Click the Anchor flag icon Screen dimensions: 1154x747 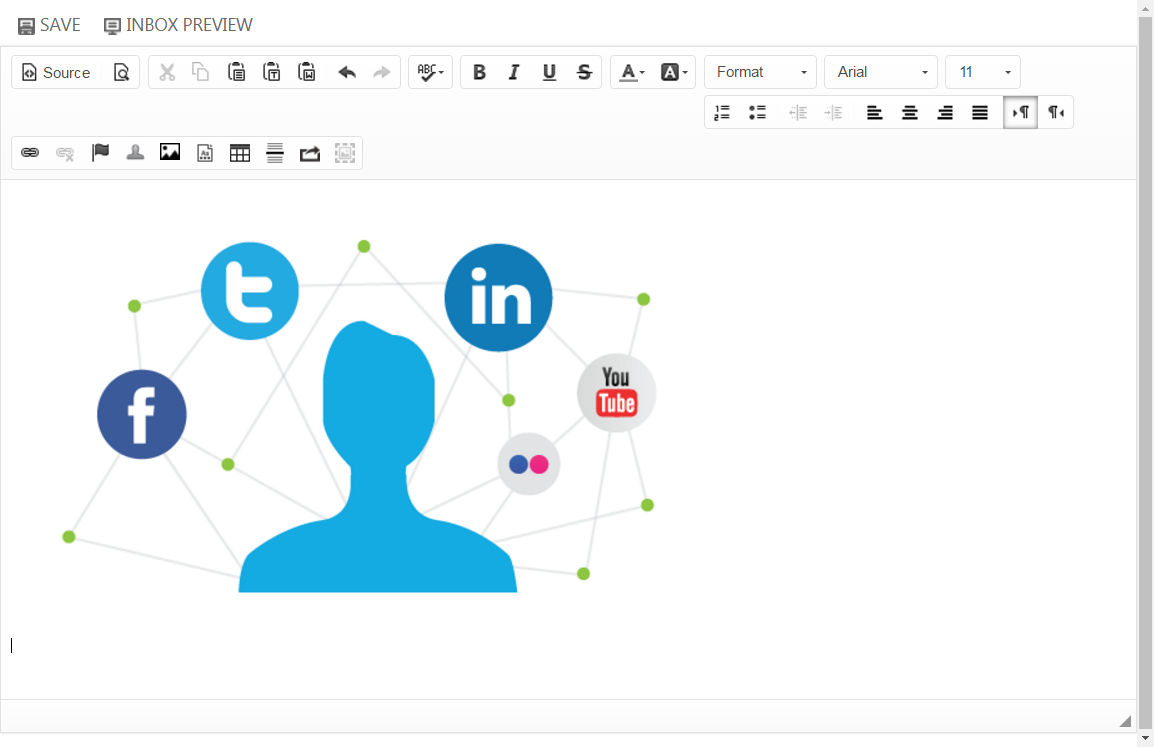(100, 153)
